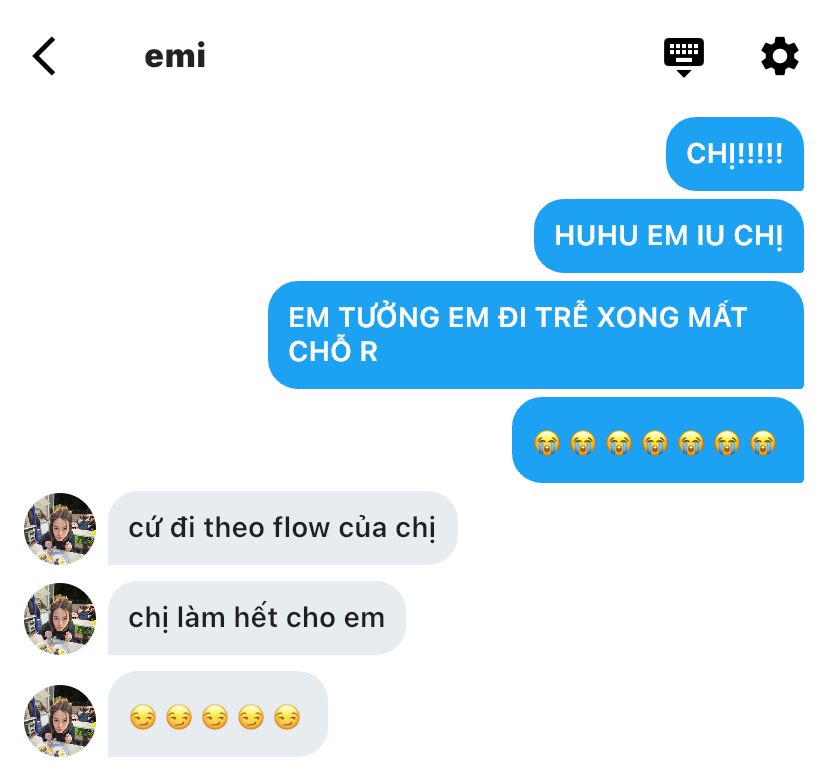The width and height of the screenshot is (828, 773).
Task: Tap the last smirking face emoji
Action: pos(287,717)
